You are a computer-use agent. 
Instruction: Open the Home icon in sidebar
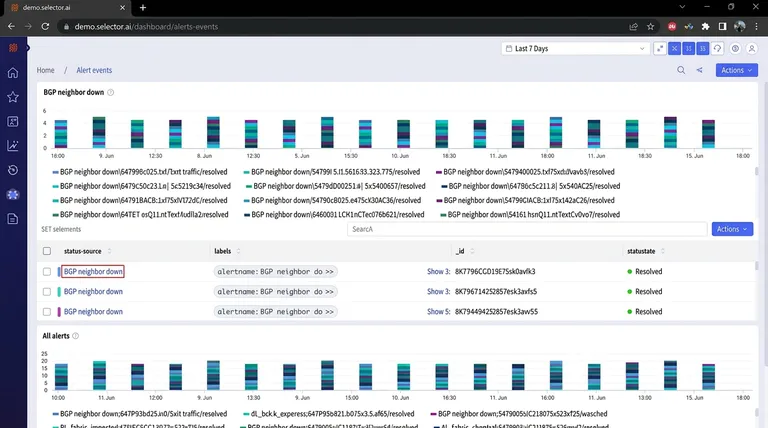point(13,72)
